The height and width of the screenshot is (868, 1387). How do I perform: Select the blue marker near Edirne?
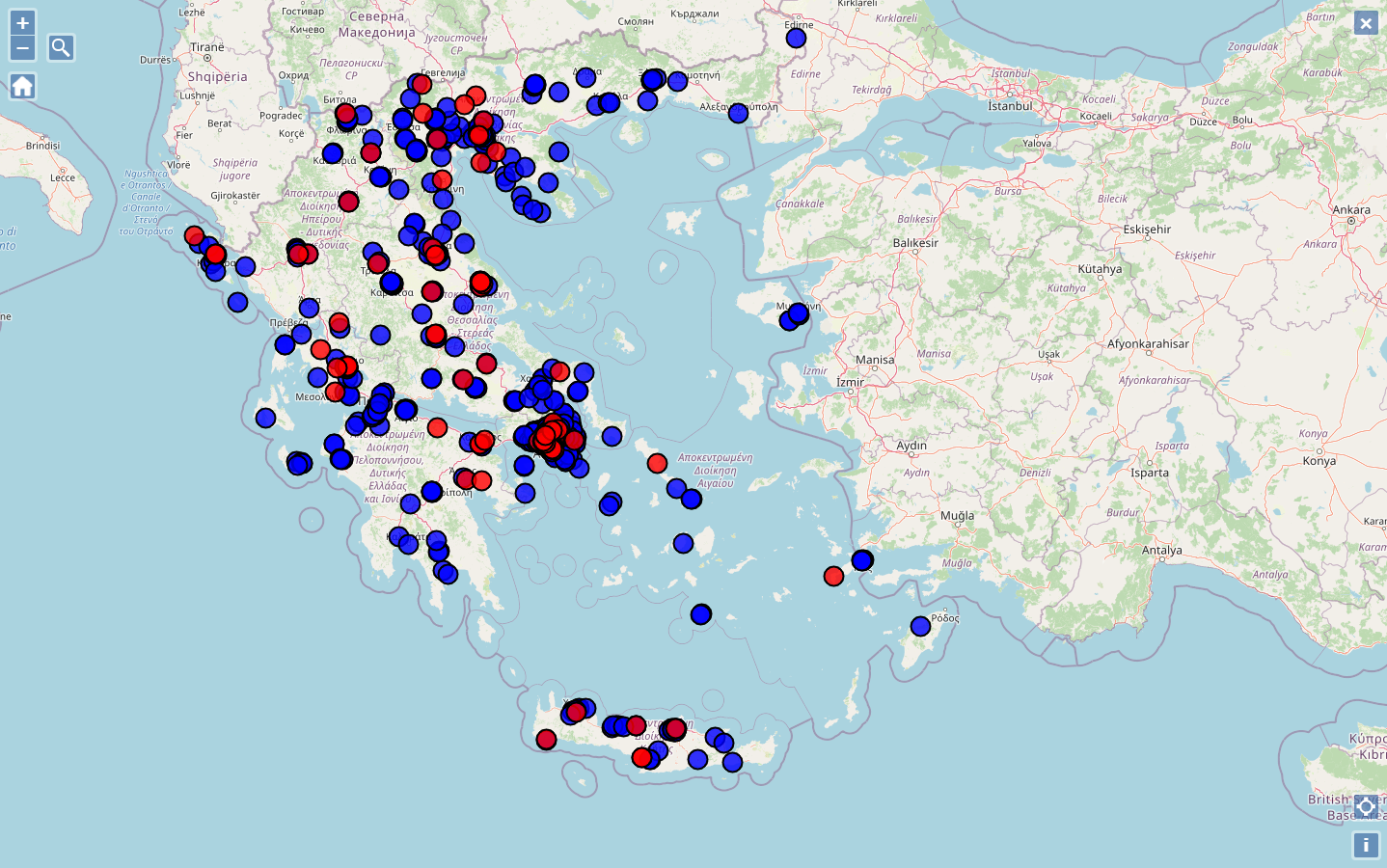pos(796,38)
